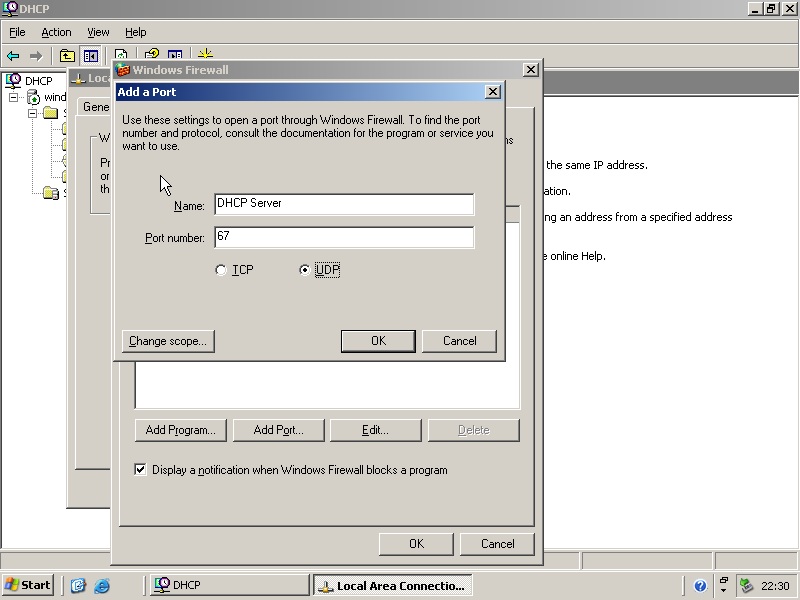This screenshot has width=800, height=600.
Task: Click the yellow starburst toolbar icon
Action: (x=205, y=56)
